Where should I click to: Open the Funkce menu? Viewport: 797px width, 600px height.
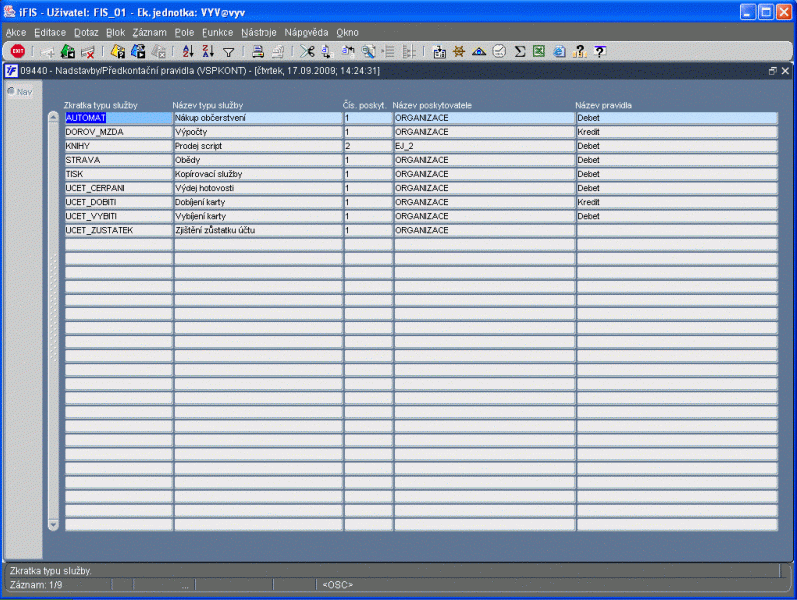(x=218, y=33)
